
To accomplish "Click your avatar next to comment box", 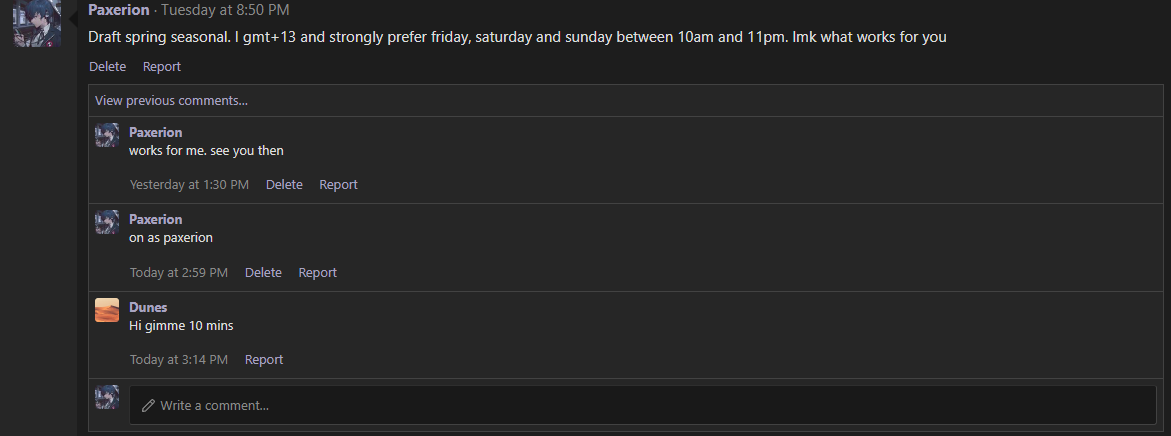I will [107, 397].
